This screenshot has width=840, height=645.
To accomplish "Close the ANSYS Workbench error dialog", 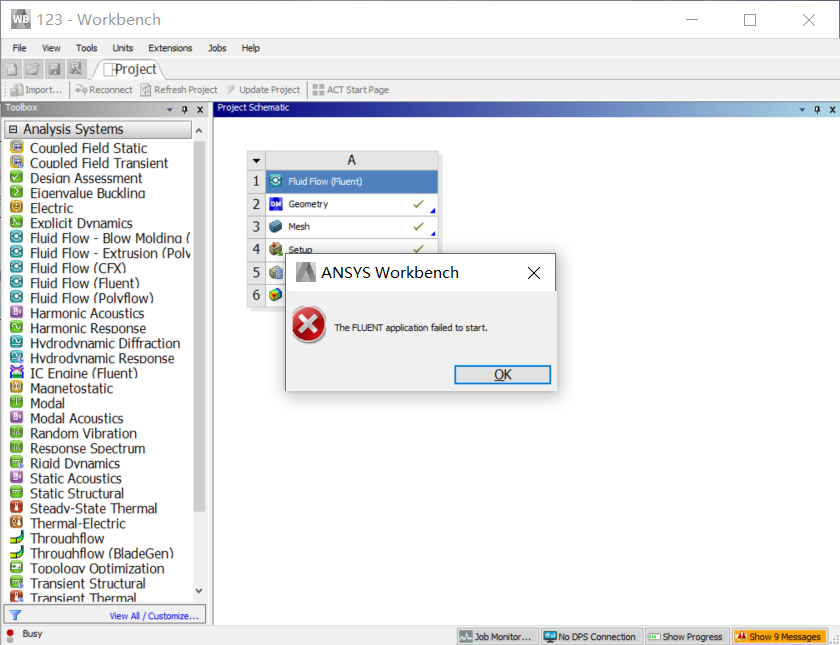I will click(x=534, y=273).
